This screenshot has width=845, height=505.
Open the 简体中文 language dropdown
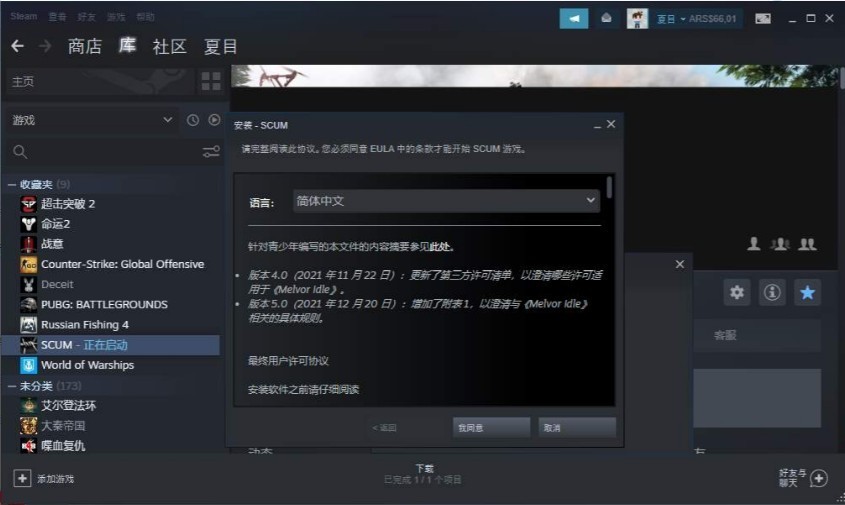[446, 201]
